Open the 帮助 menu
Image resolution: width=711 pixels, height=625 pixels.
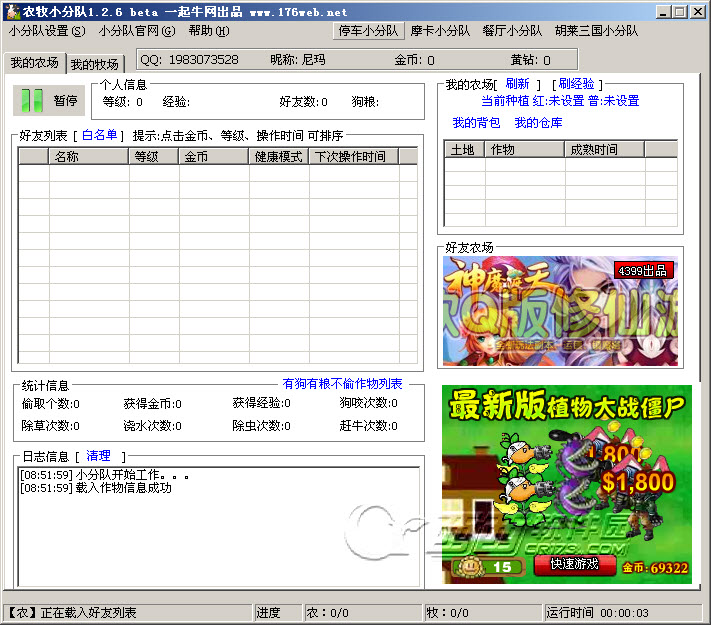pyautogui.click(x=208, y=31)
